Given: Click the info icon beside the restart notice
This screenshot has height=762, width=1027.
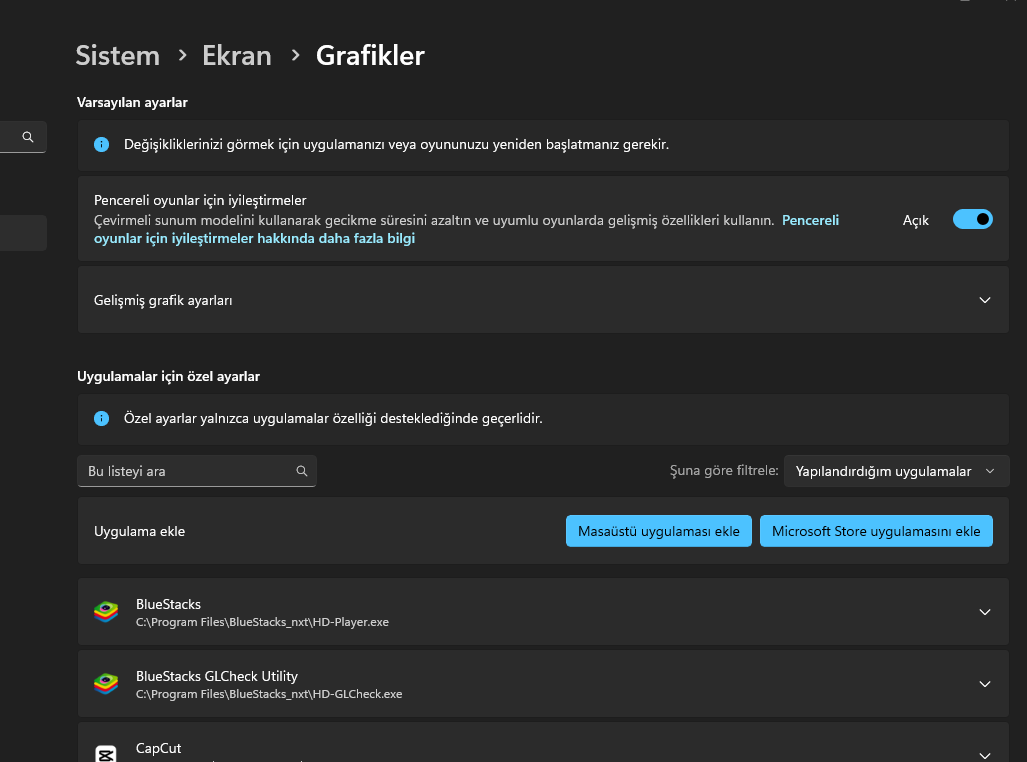Looking at the screenshot, I should (101, 144).
